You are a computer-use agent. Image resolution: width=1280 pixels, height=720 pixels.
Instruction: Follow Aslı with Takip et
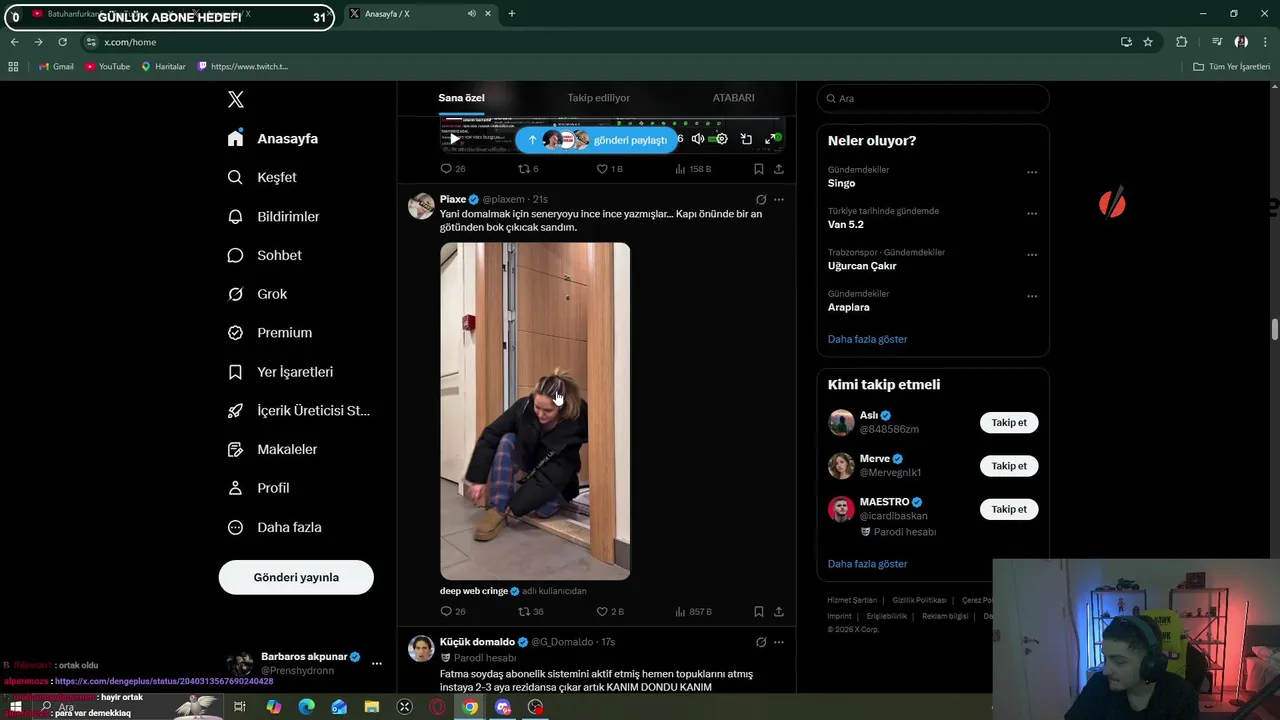[1009, 422]
